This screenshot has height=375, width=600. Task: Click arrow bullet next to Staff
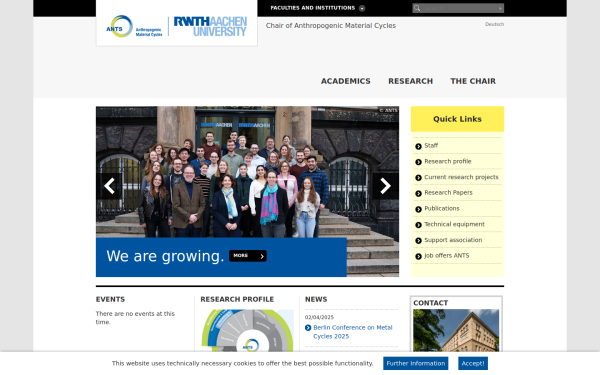[418, 147]
